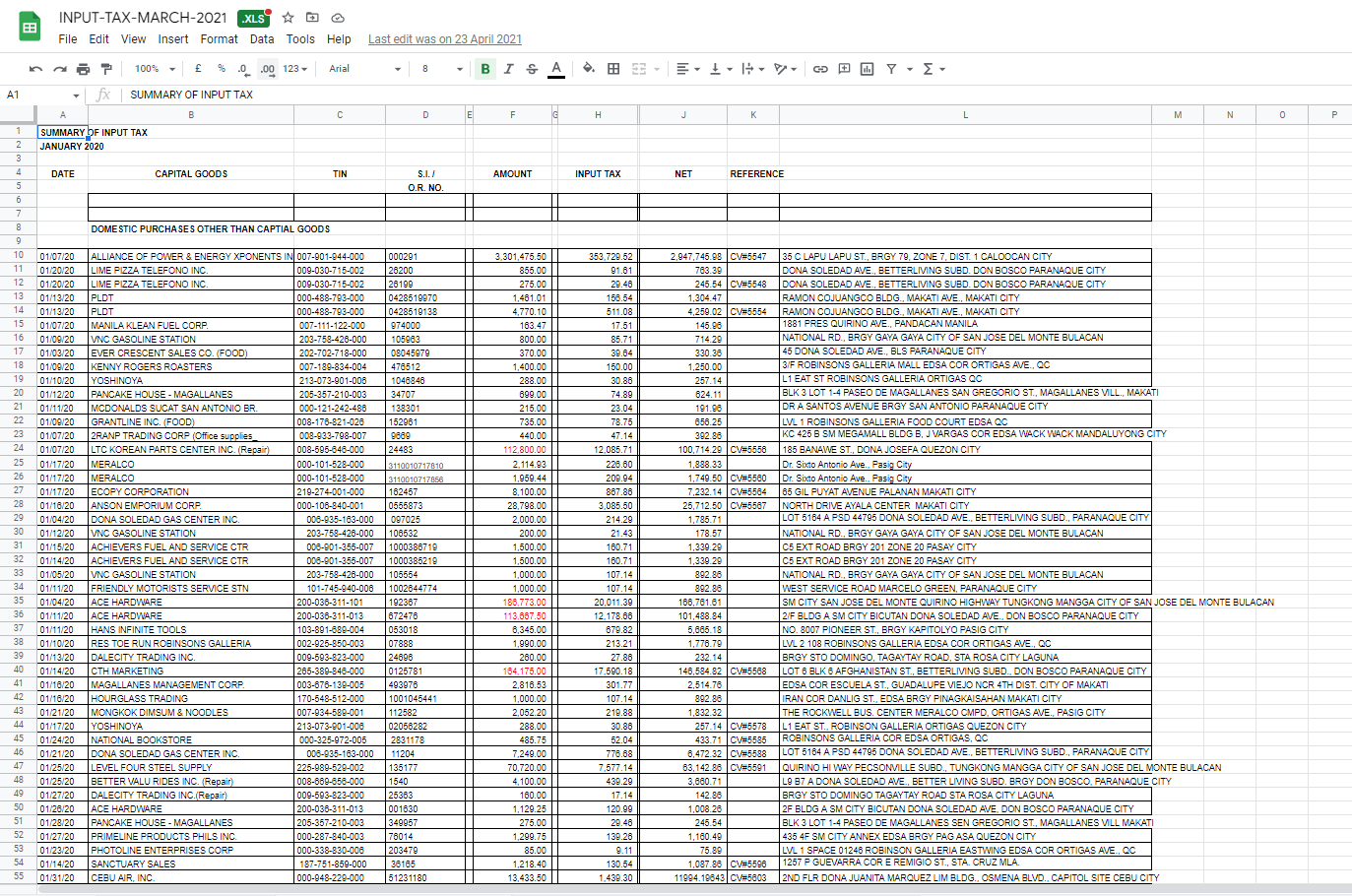The width and height of the screenshot is (1352, 896).
Task: Insert a link with the link icon
Action: pyautogui.click(x=820, y=69)
